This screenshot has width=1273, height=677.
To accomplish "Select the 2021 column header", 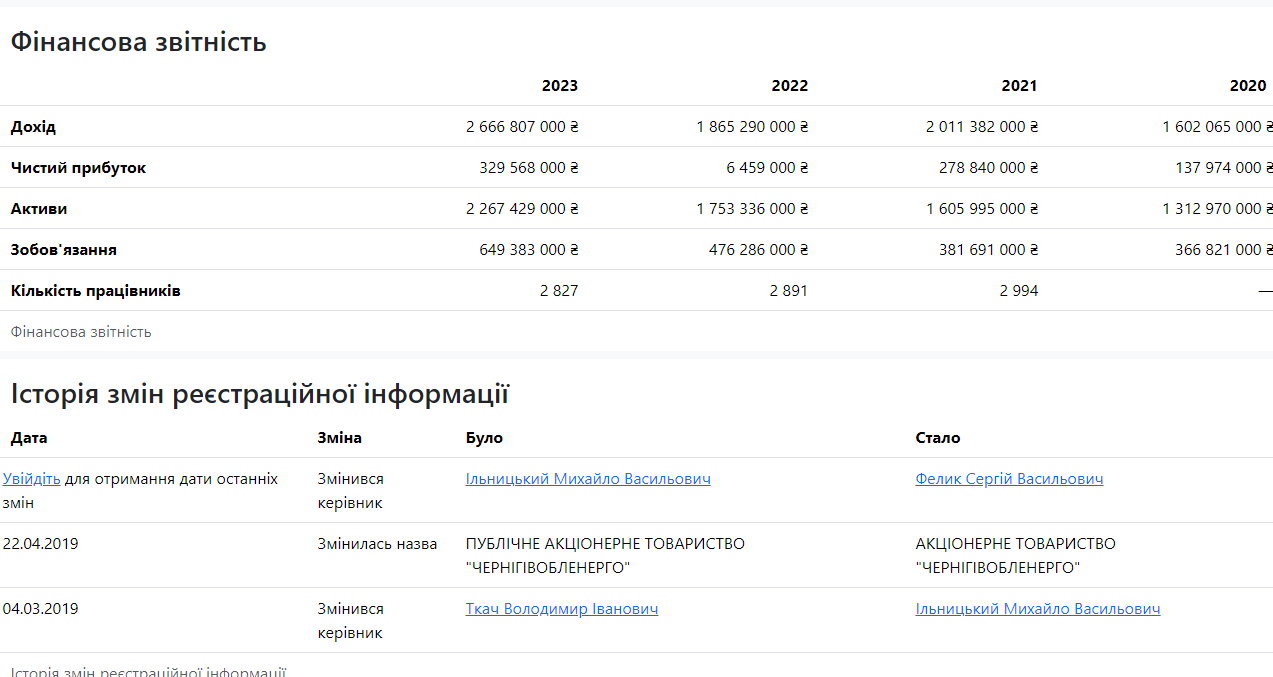I will (x=1019, y=86).
